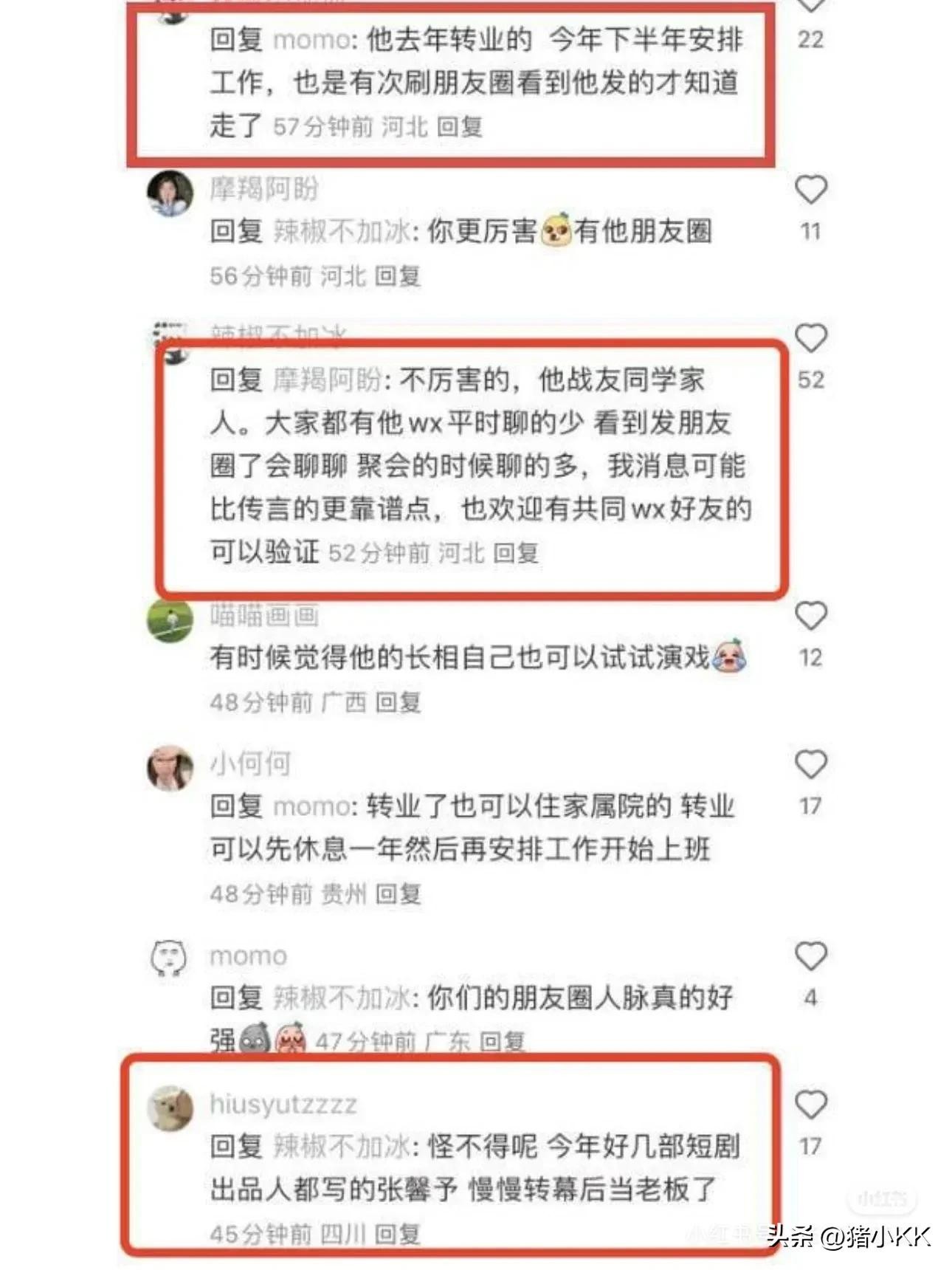Reply to the 56分钟前 河北 comment
952x1270 pixels.
click(397, 276)
